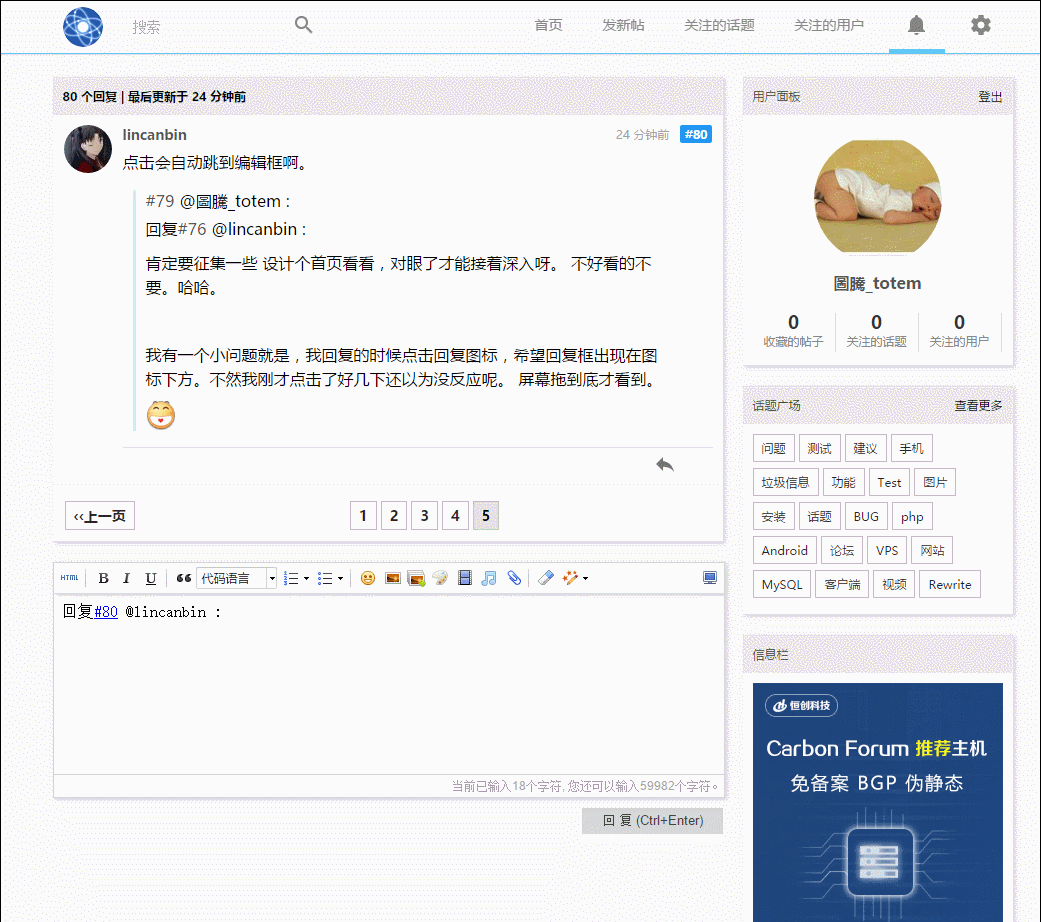The width and height of the screenshot is (1041, 922).
Task: Go to 首页 home page
Action: (x=548, y=25)
